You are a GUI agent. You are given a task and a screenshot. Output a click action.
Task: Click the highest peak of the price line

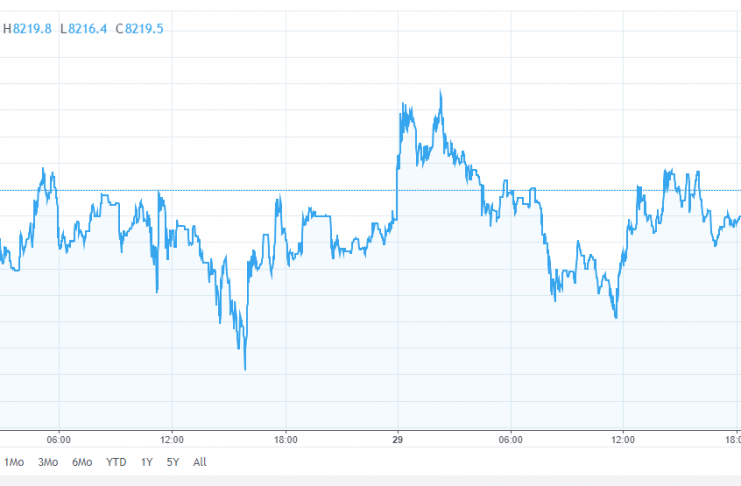coord(441,92)
